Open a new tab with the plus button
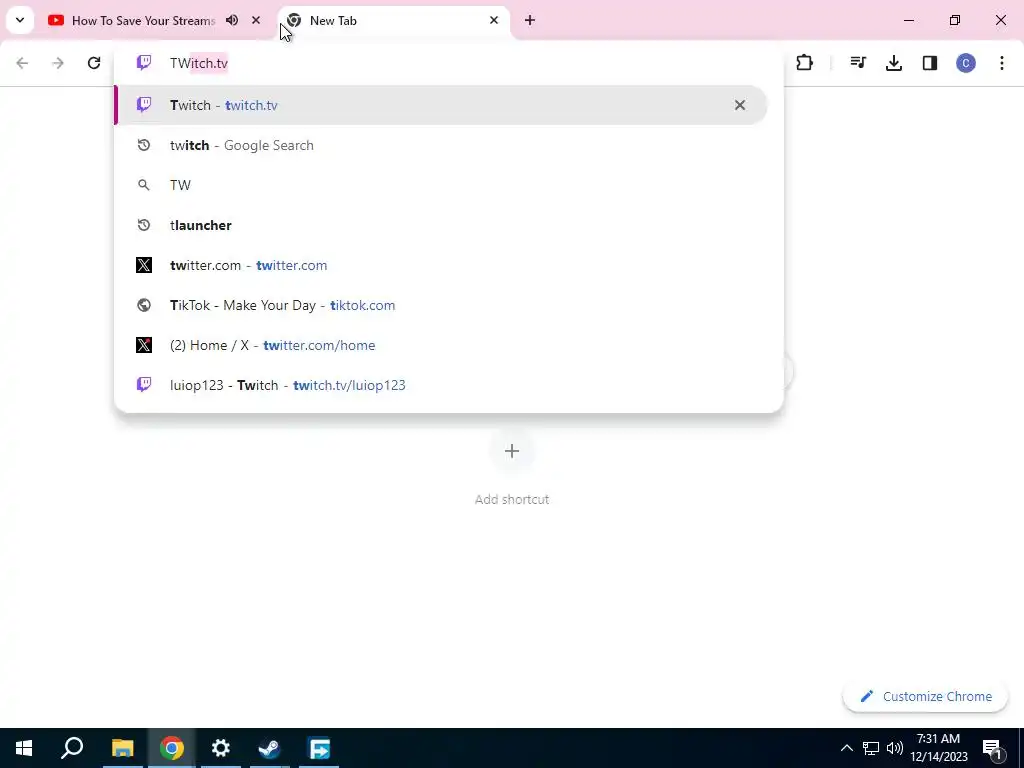This screenshot has height=768, width=1024. point(530,20)
